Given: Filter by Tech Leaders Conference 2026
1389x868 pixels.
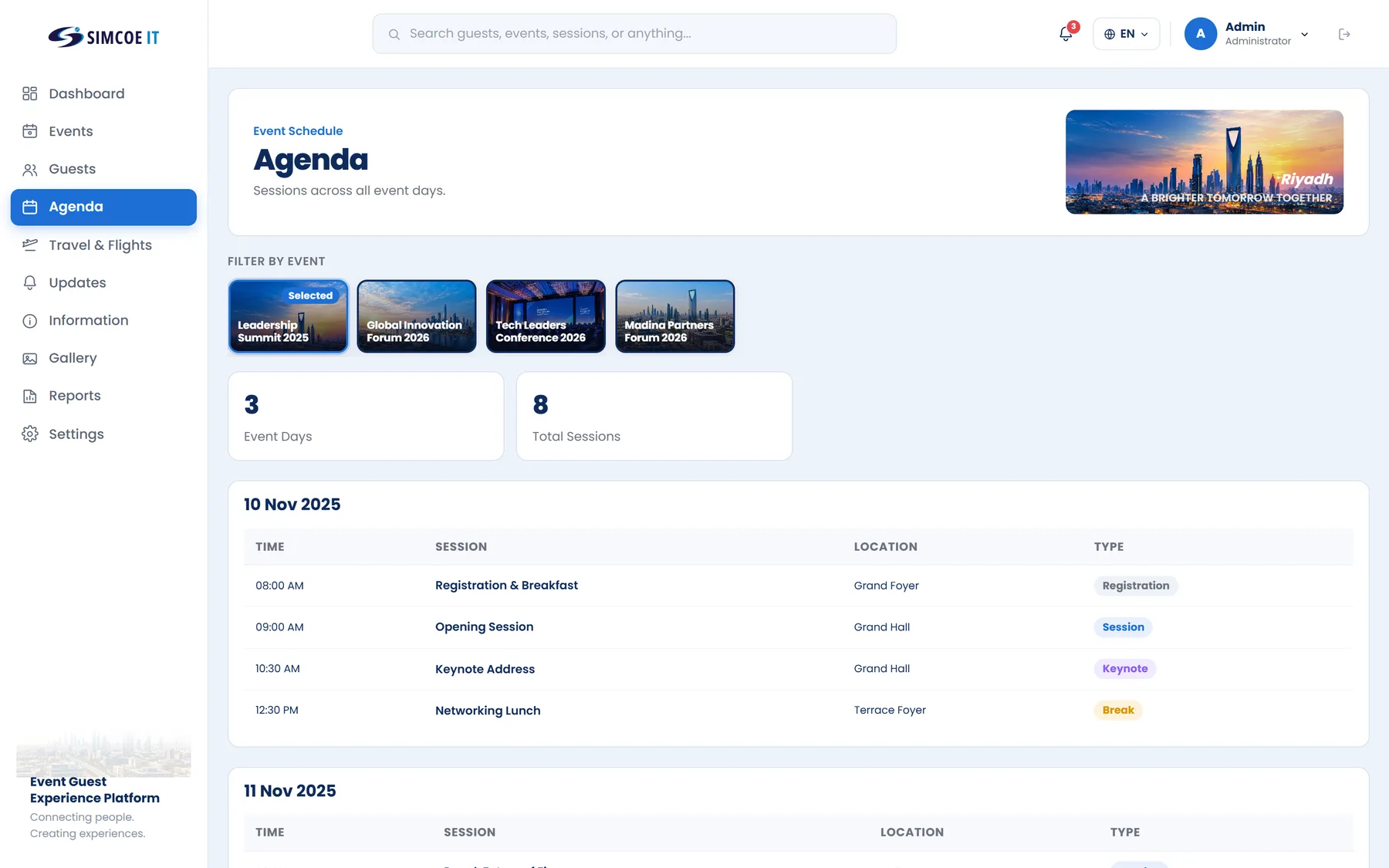Looking at the screenshot, I should [x=546, y=316].
